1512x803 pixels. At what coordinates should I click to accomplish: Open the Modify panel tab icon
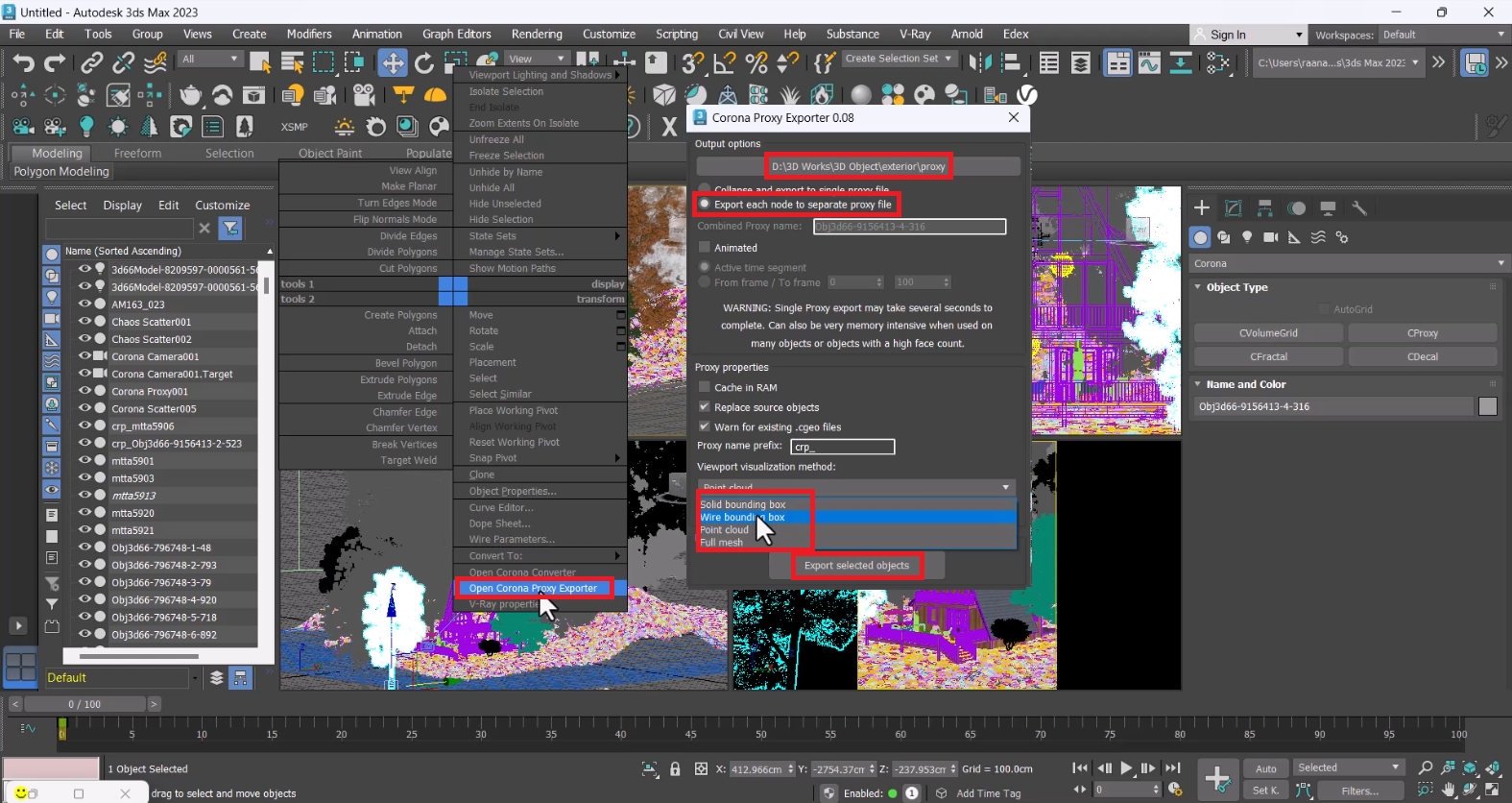[x=1234, y=208]
